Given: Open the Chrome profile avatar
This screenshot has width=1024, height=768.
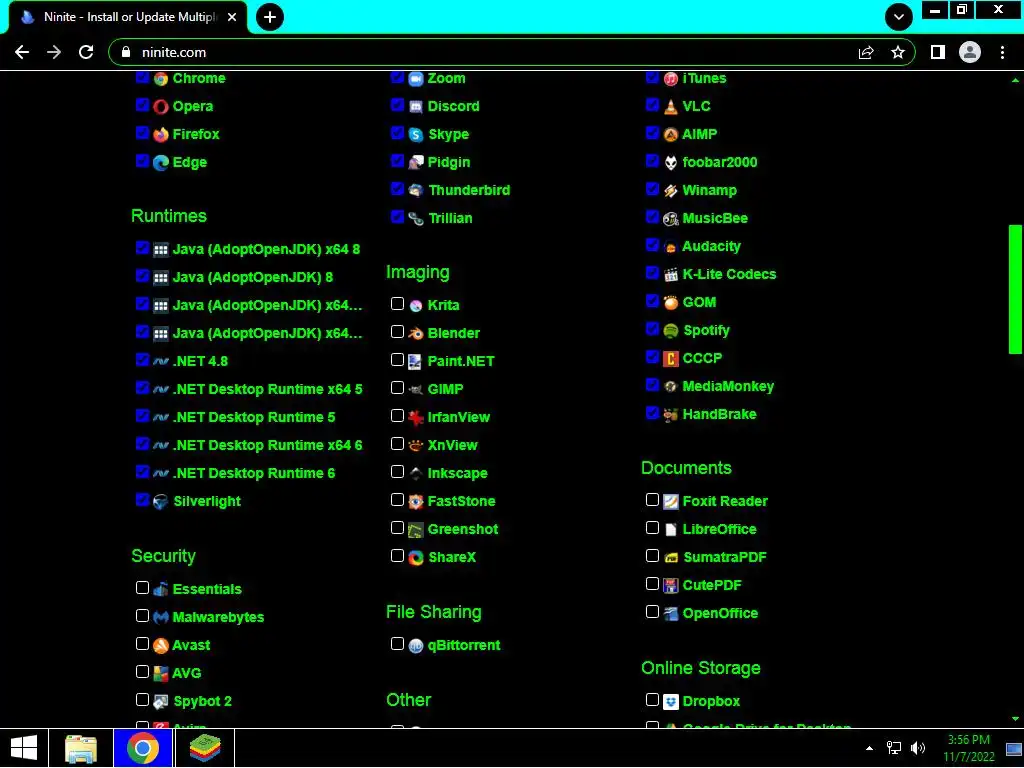Looking at the screenshot, I should click(970, 52).
